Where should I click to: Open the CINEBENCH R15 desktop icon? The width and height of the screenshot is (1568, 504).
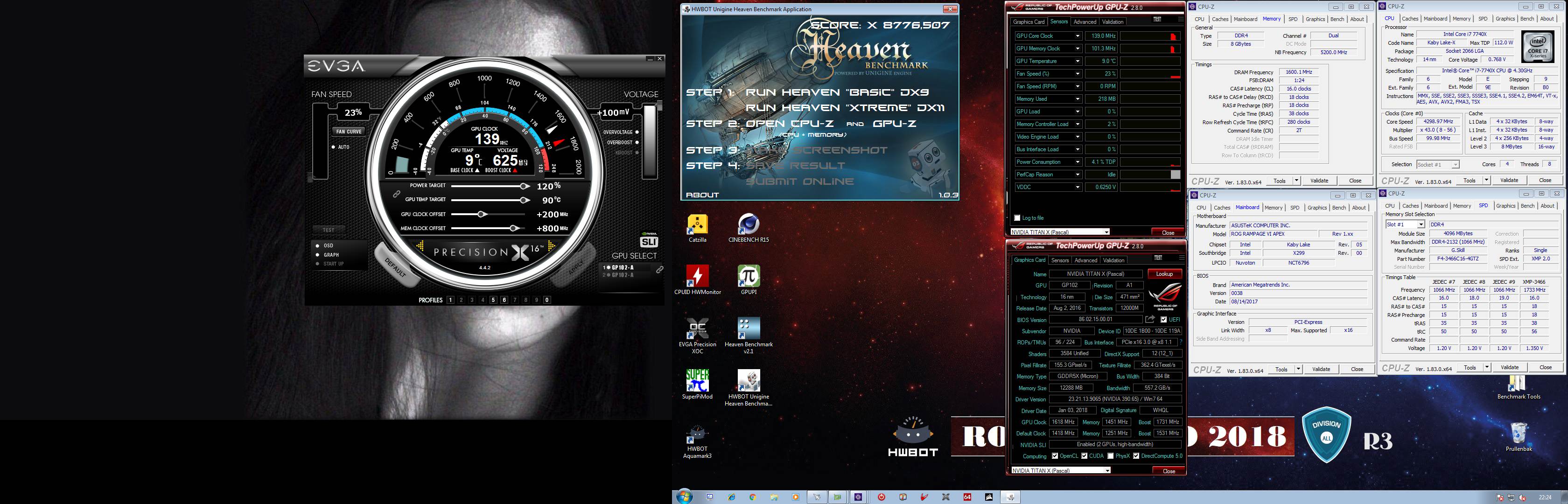point(748,228)
